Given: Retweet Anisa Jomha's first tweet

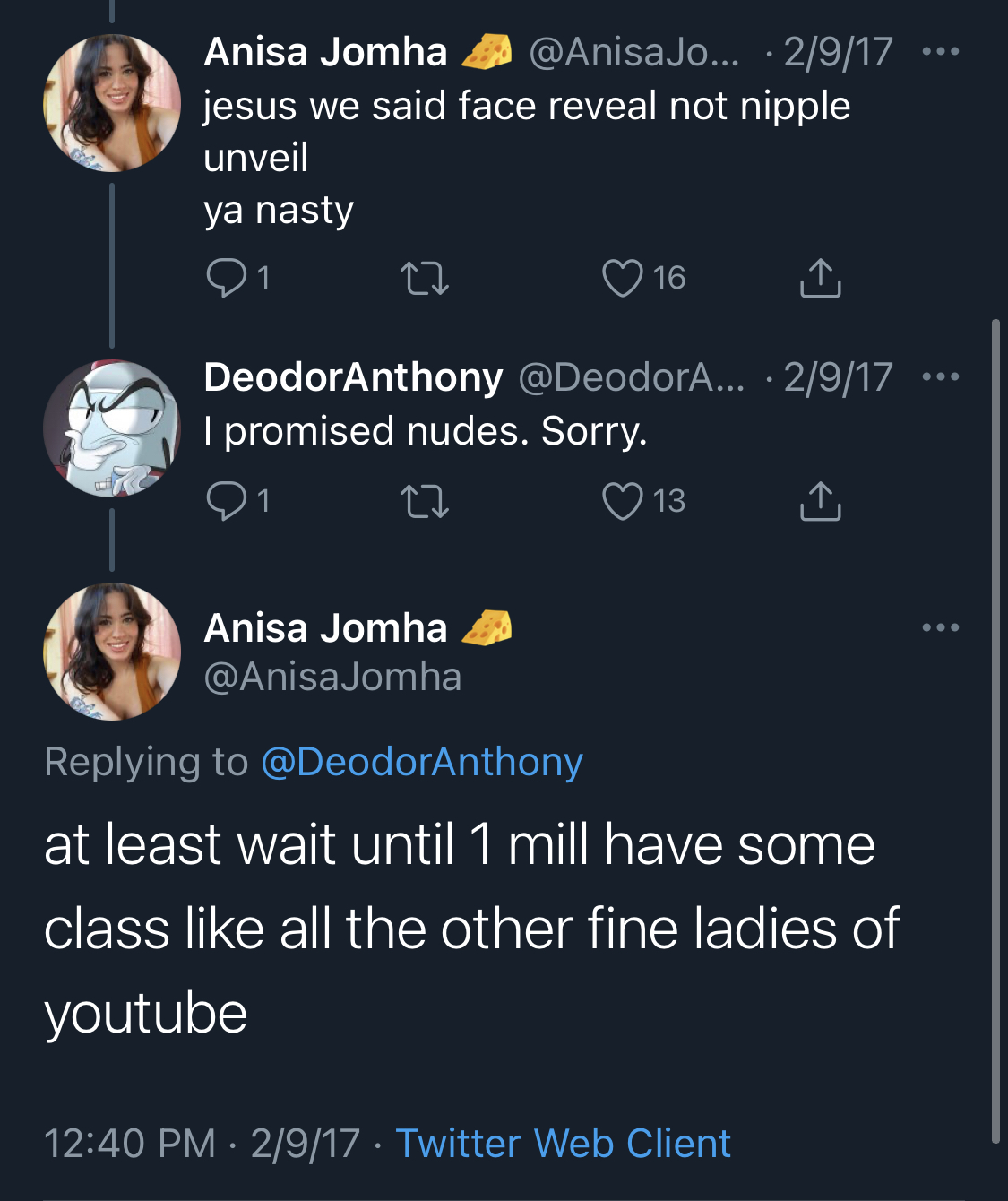Looking at the screenshot, I should click(424, 278).
